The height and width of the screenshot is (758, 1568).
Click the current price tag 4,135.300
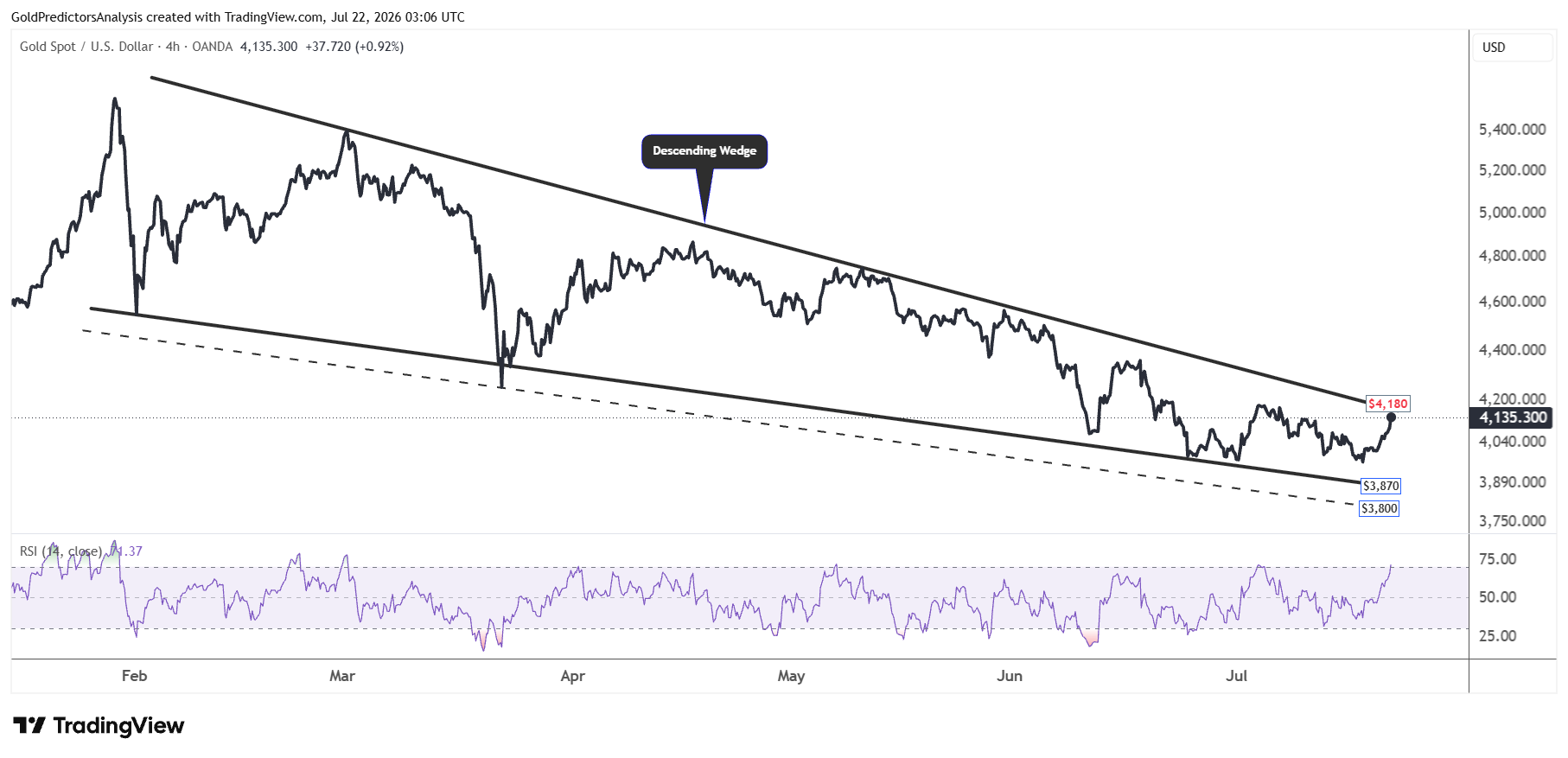tap(1513, 417)
